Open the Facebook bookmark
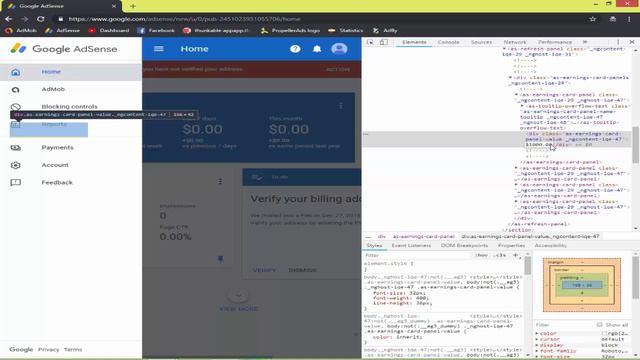Viewport: 640px width, 360px height. pos(156,31)
